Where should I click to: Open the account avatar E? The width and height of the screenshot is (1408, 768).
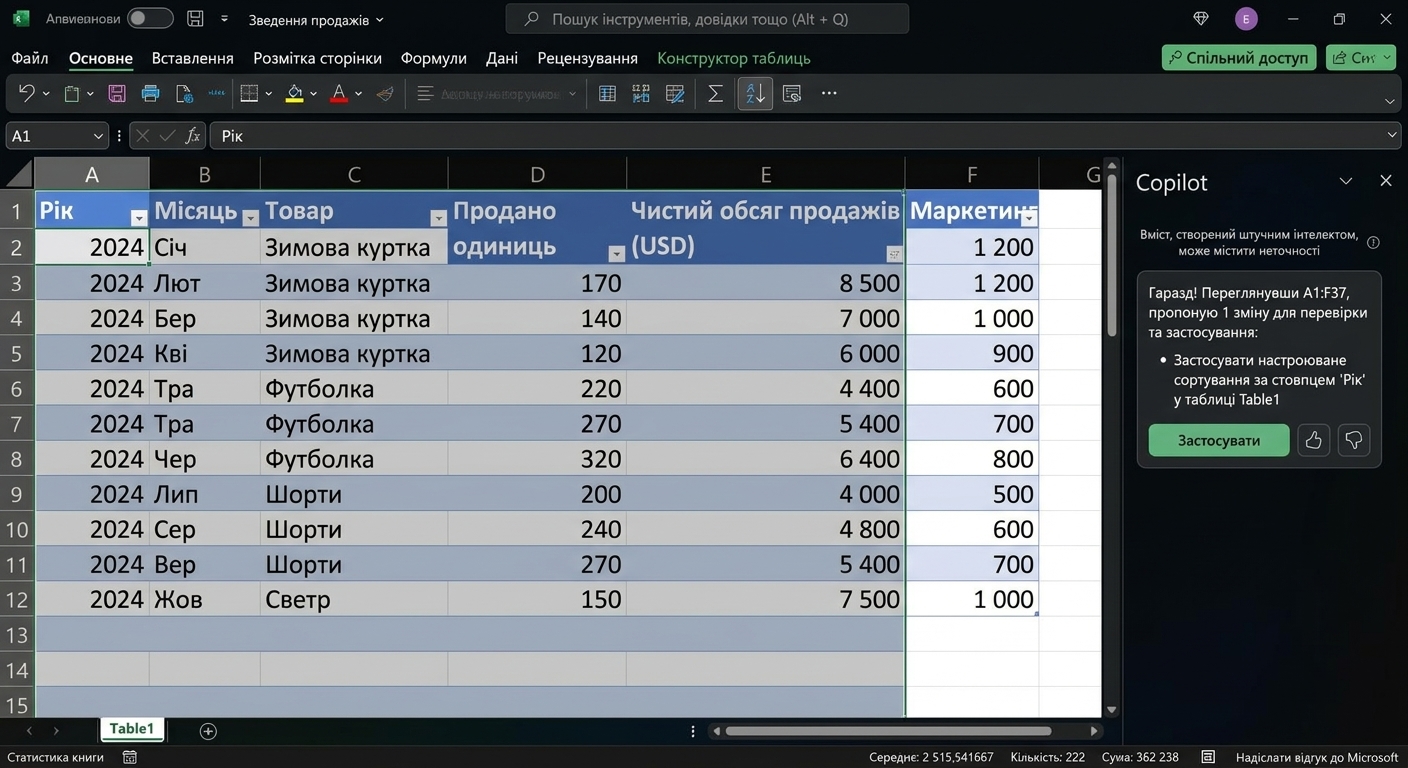pyautogui.click(x=1246, y=19)
